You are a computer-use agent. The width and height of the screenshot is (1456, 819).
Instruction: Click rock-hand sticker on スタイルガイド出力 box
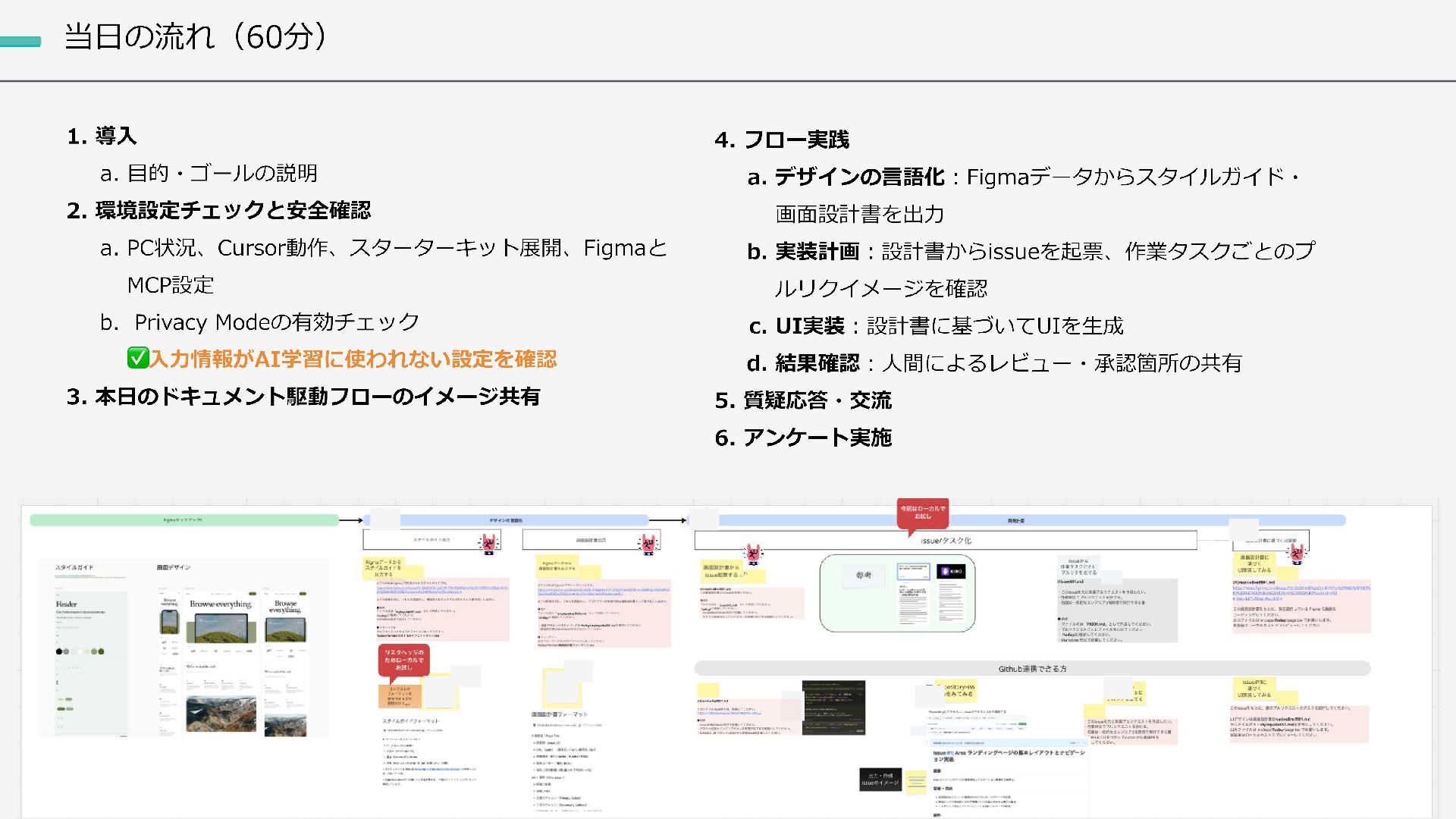coord(490,543)
